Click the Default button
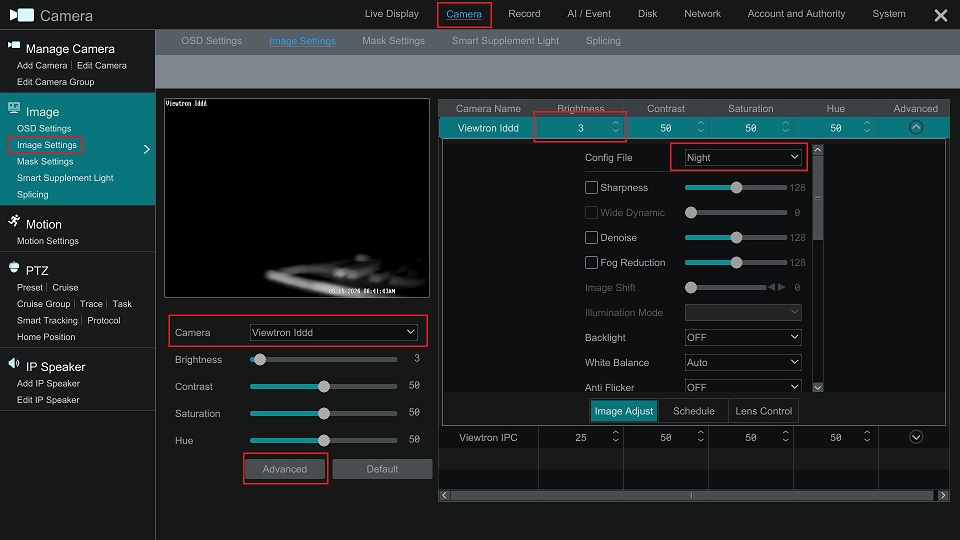The height and width of the screenshot is (540, 960). click(382, 469)
